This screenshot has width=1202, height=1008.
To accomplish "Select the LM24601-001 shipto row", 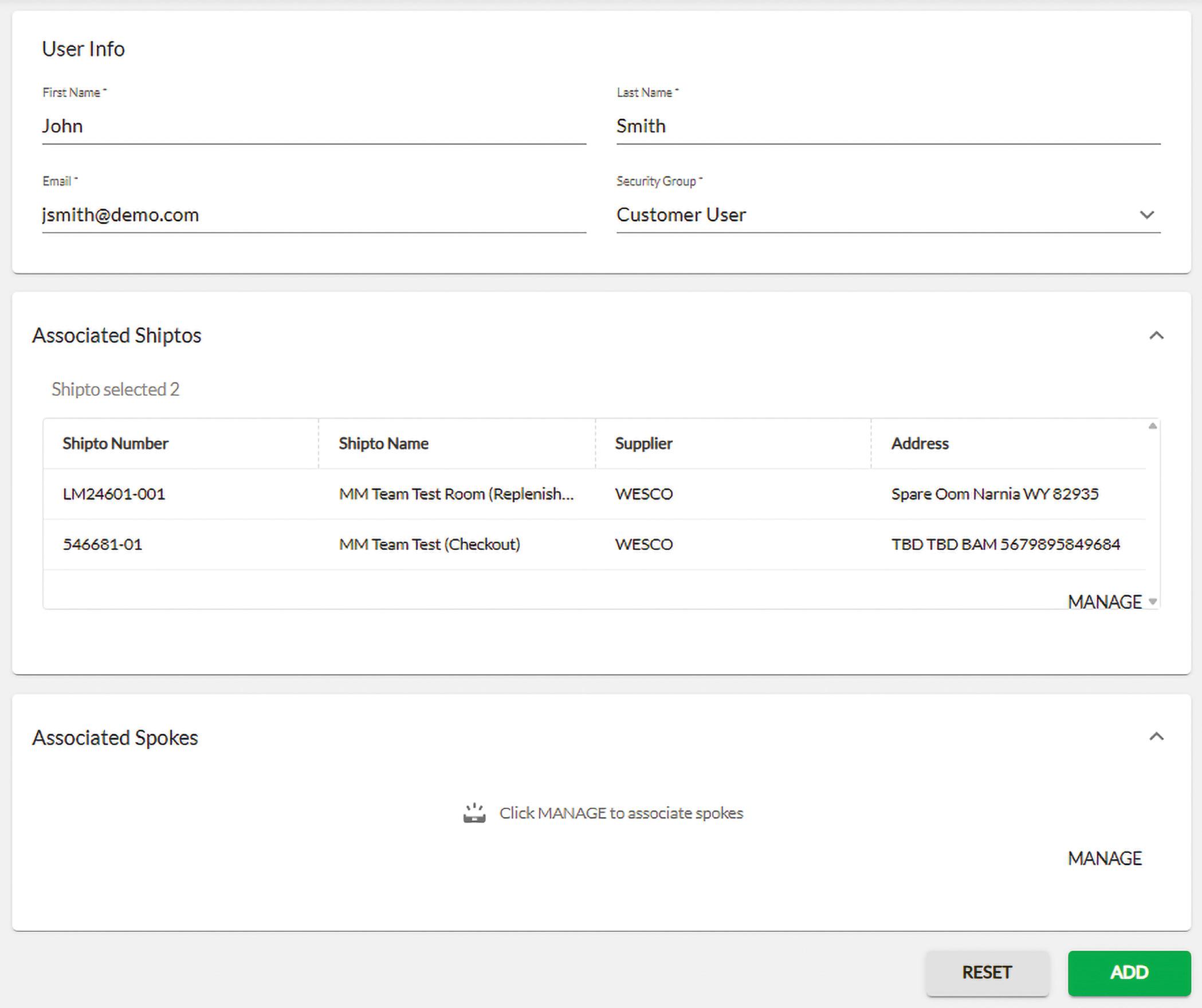I will click(113, 494).
